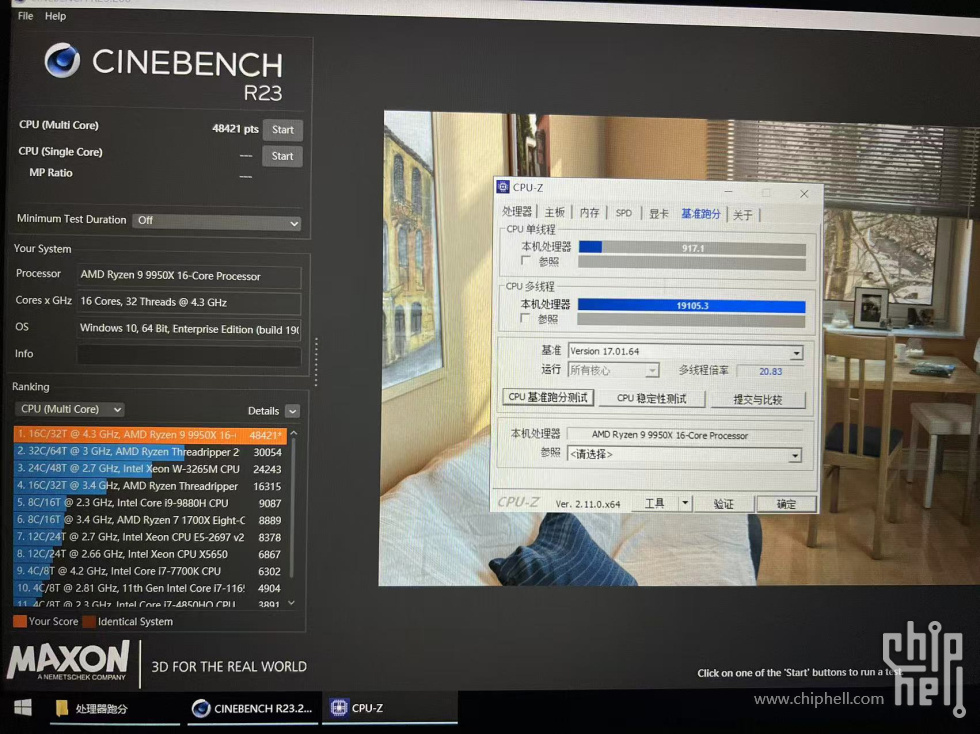Viewport: 980px width, 734px height.
Task: Focus the empty Info field
Action: click(189, 355)
